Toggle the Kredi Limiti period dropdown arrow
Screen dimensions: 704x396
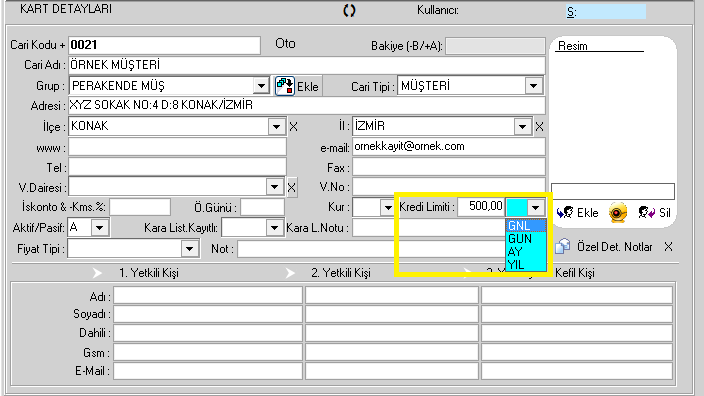(x=535, y=207)
